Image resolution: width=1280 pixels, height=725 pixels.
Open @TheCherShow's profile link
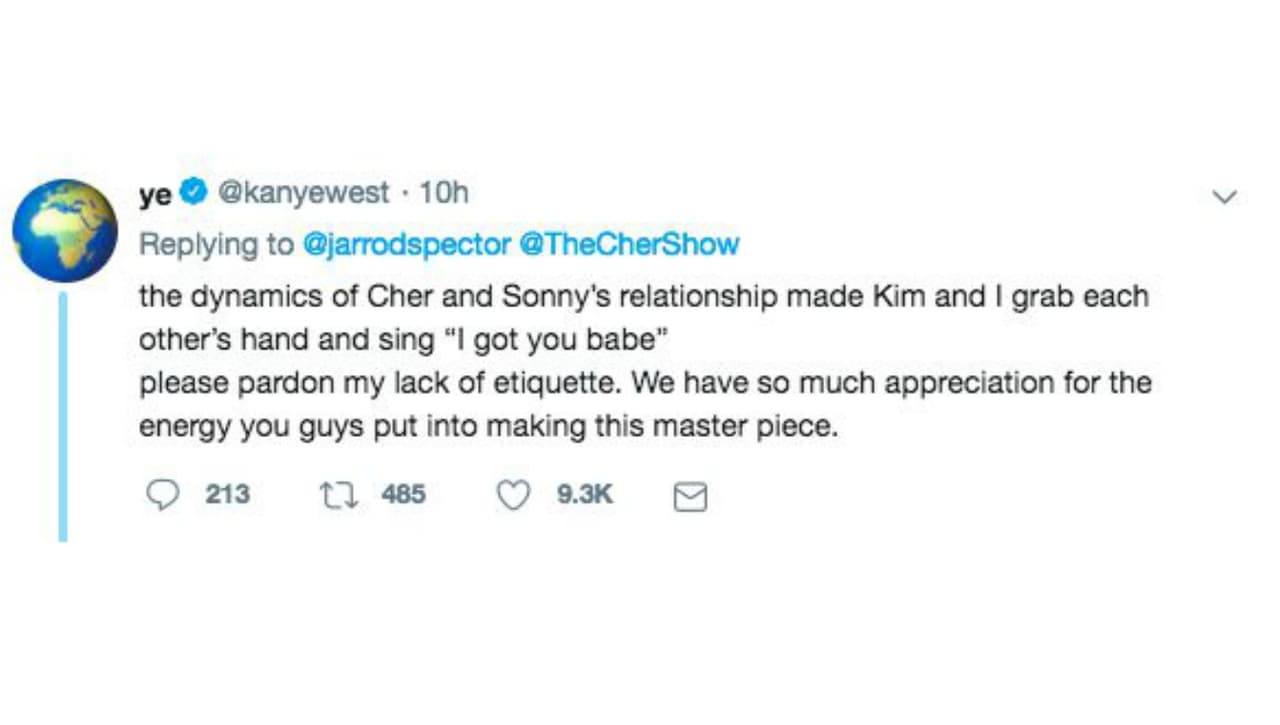[631, 244]
